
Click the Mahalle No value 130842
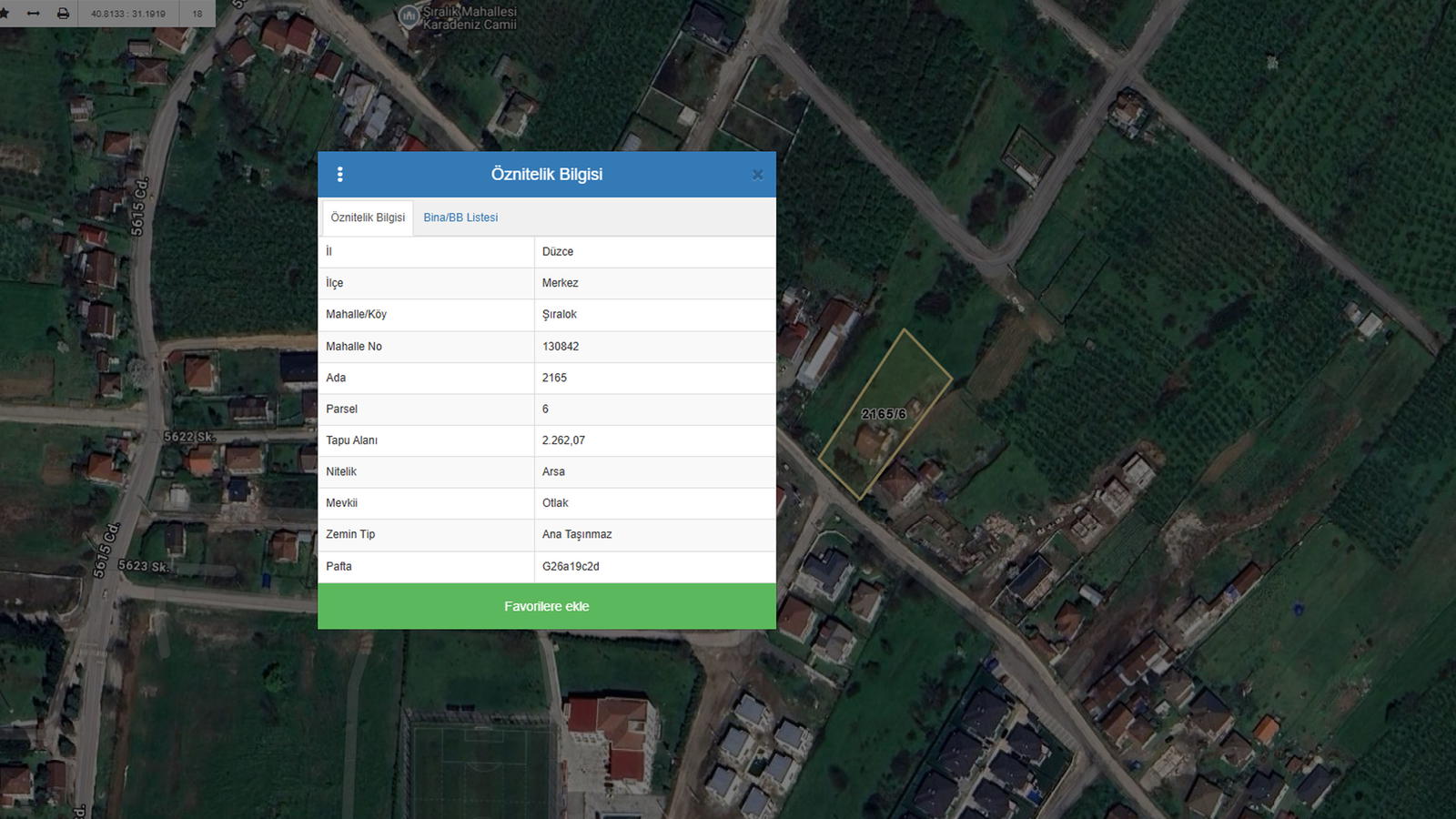tap(561, 347)
